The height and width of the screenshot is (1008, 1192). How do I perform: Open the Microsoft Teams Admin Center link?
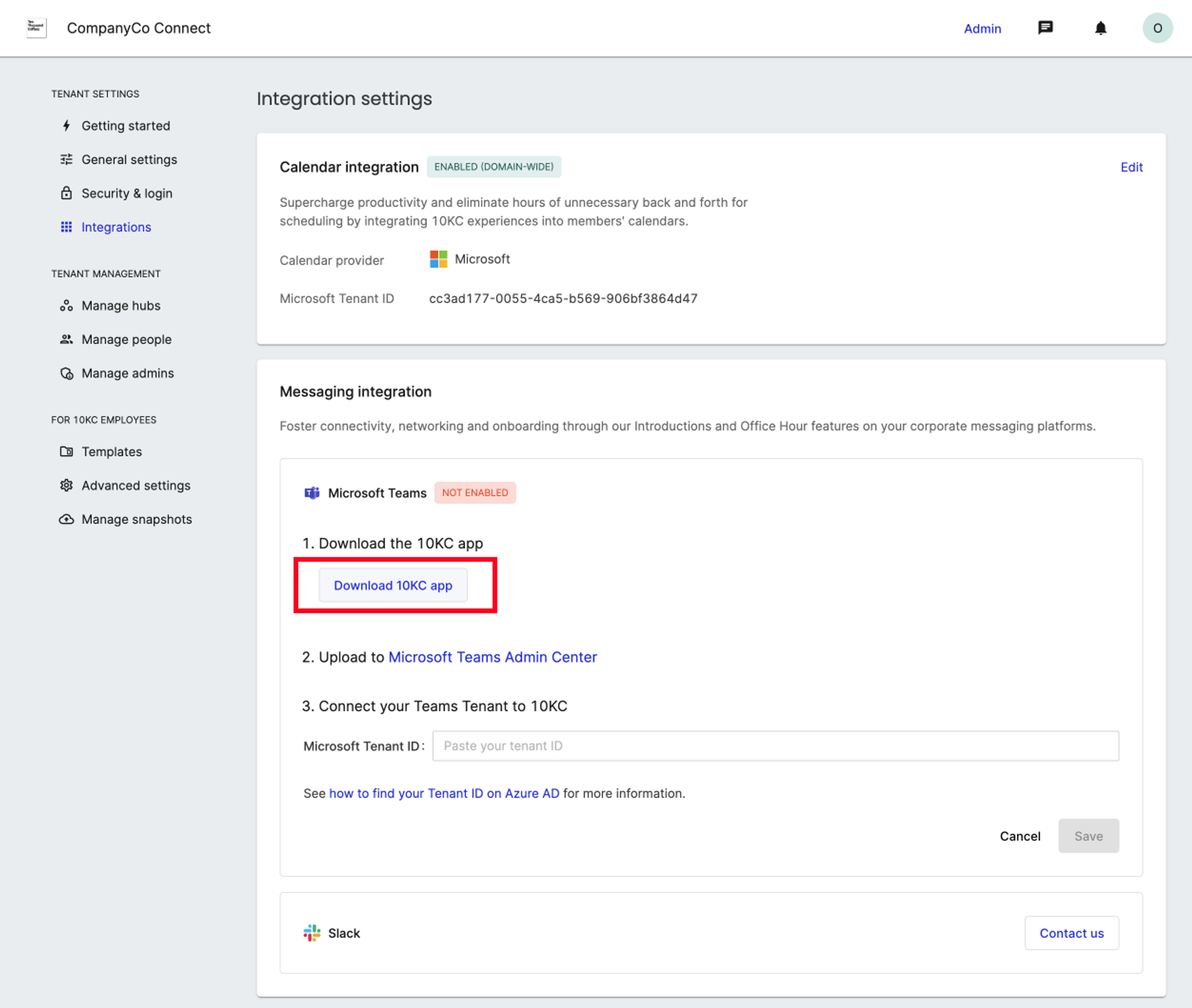(x=492, y=657)
